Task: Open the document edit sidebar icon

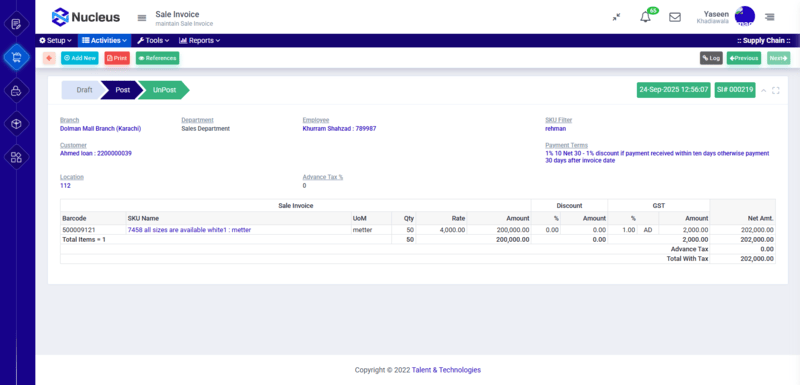Action: click(x=16, y=24)
